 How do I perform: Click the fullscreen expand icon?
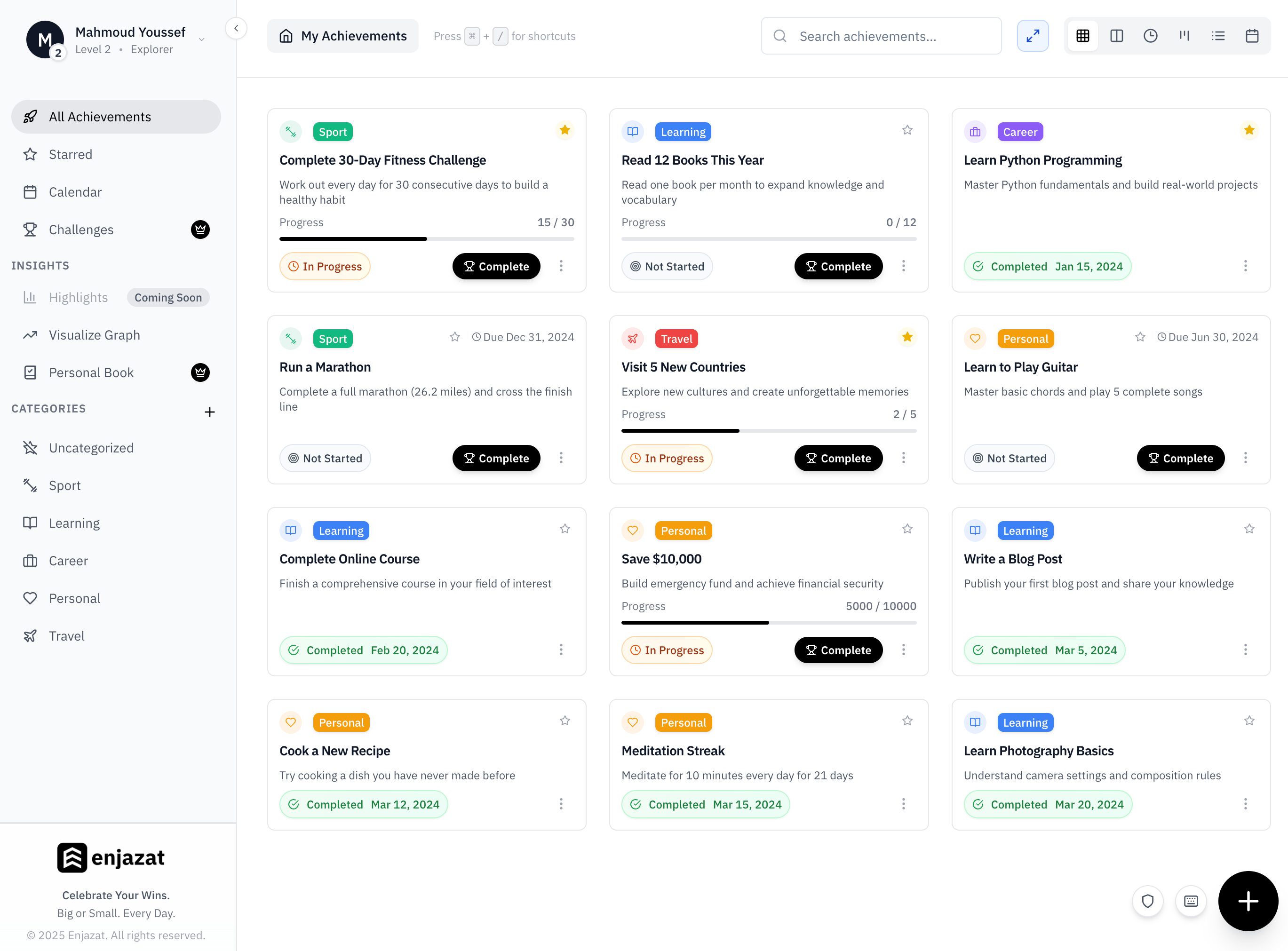1033,36
